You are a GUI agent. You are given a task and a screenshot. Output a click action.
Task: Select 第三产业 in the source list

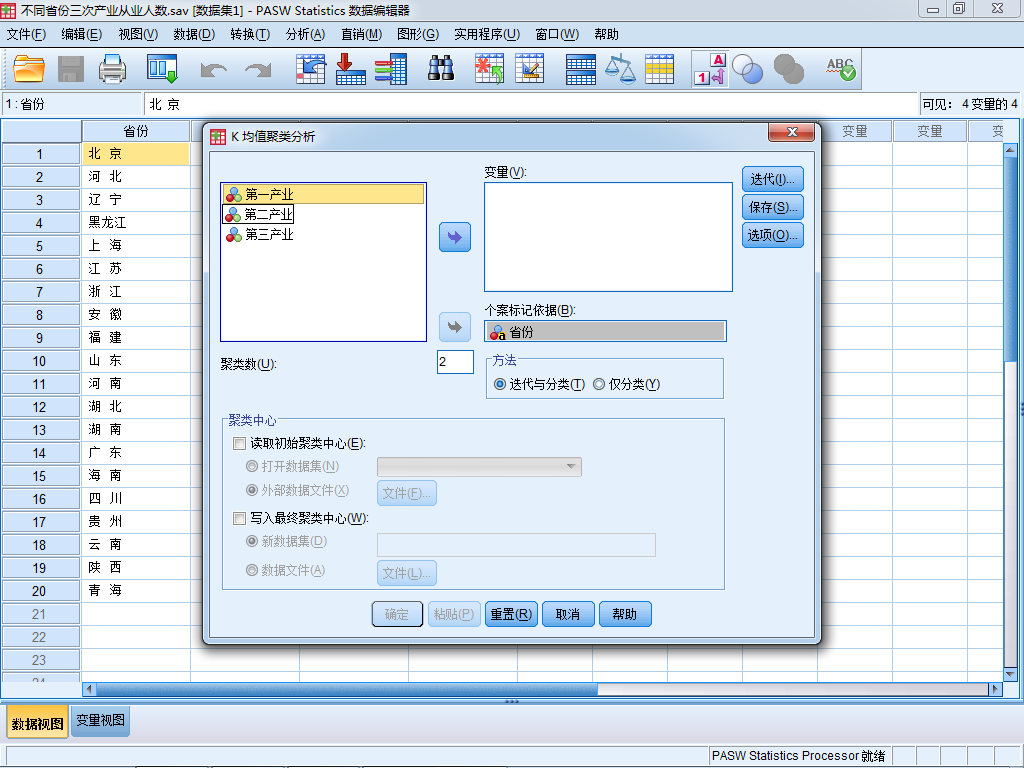[x=260, y=234]
